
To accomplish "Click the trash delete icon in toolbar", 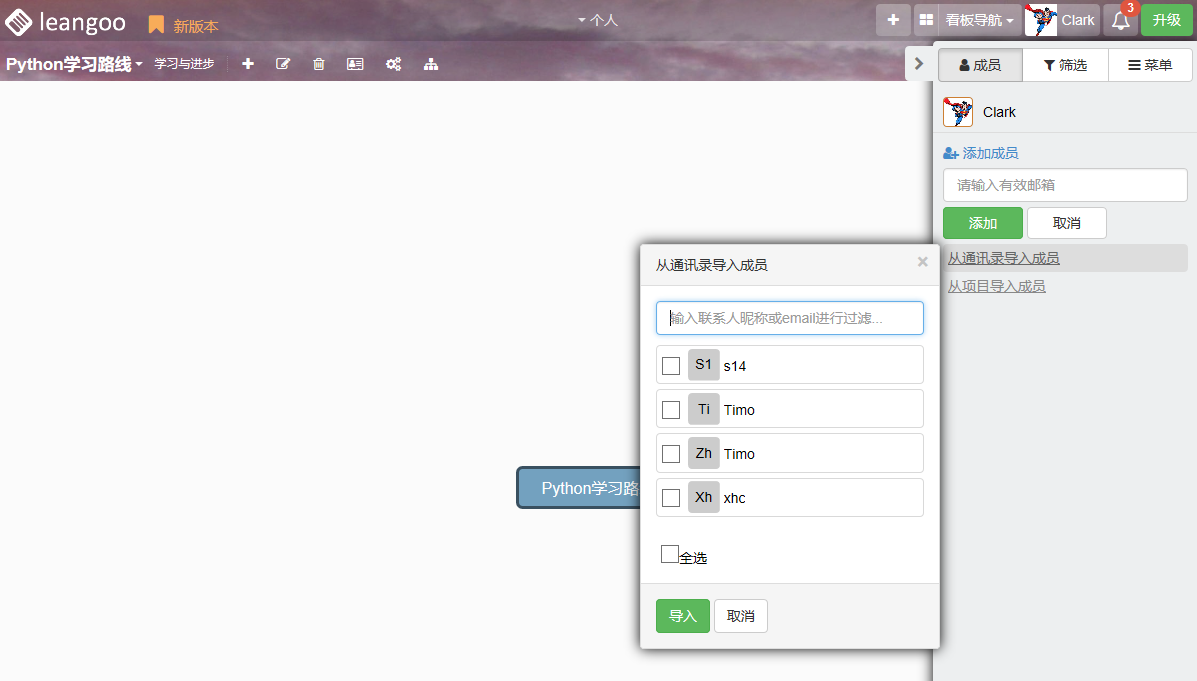I will (319, 64).
